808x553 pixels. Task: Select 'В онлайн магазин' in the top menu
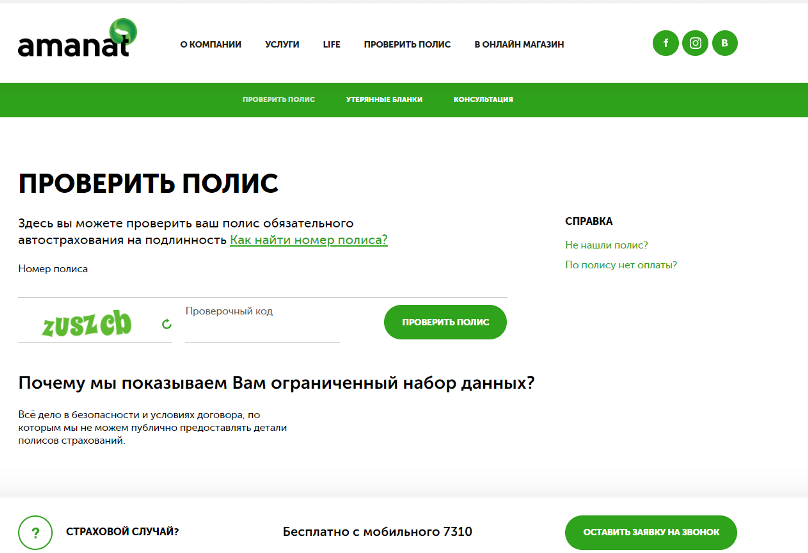pyautogui.click(x=519, y=45)
